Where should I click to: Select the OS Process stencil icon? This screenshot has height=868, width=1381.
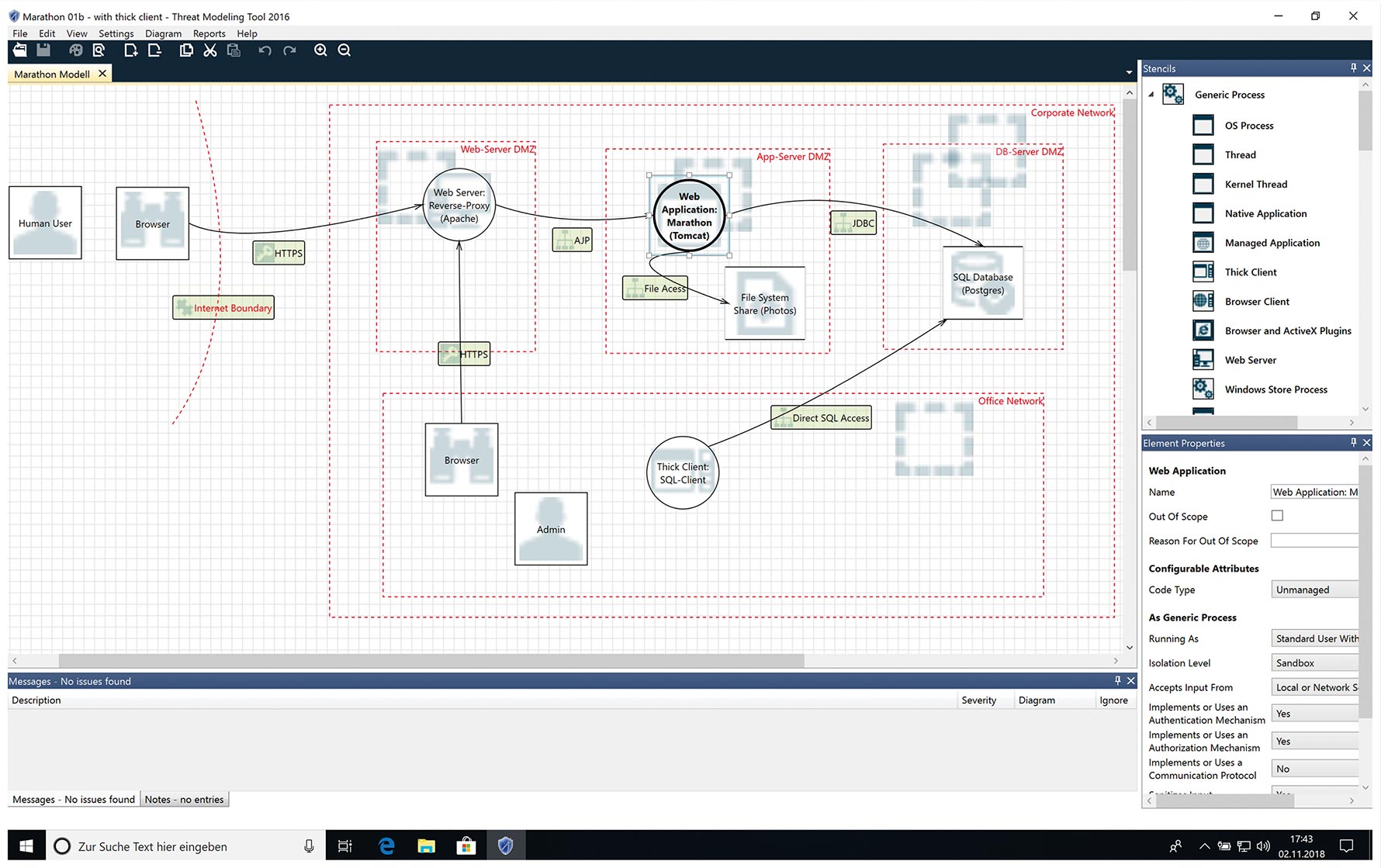pyautogui.click(x=1203, y=126)
